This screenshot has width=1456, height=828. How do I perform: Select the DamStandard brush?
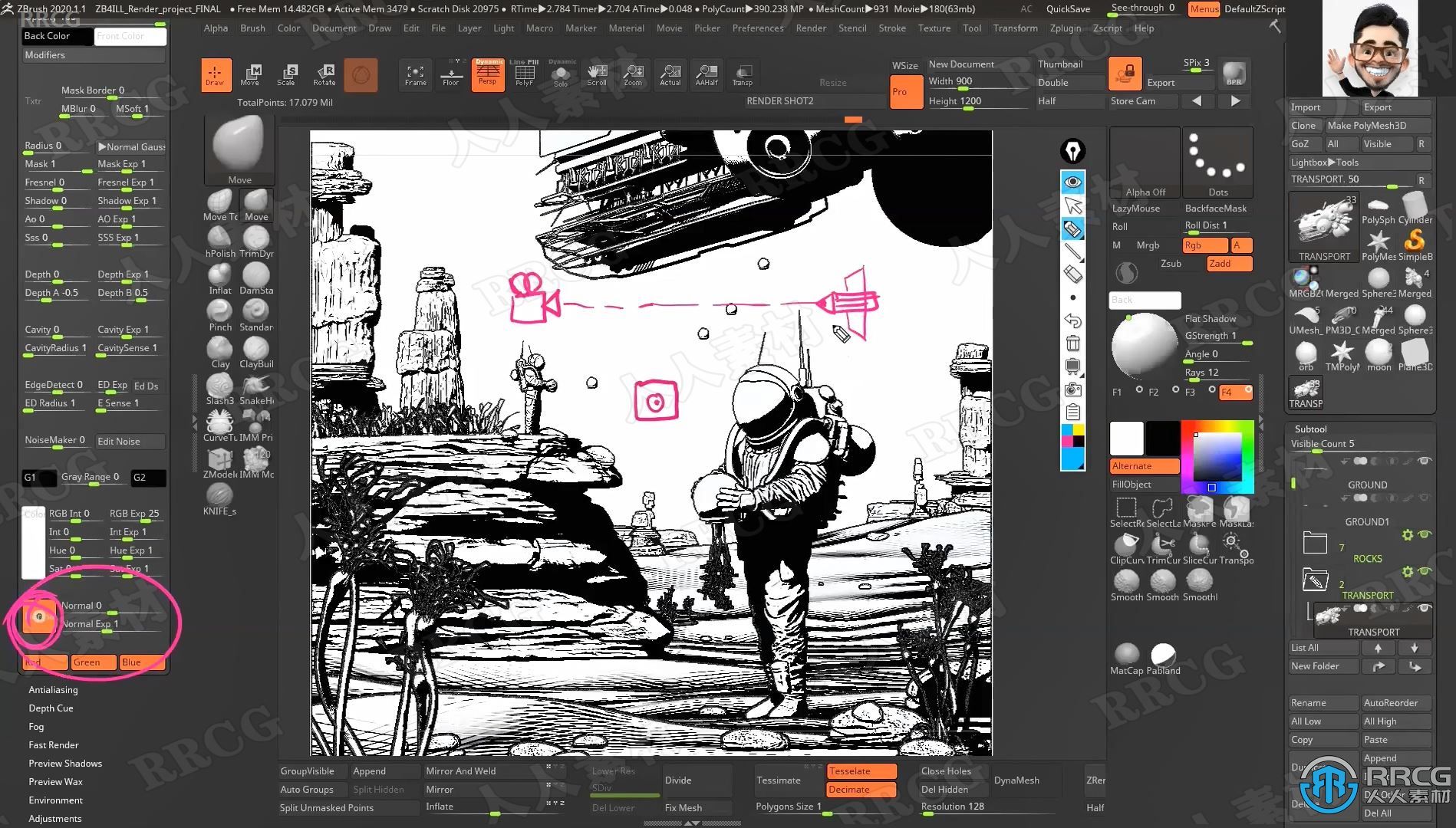256,278
